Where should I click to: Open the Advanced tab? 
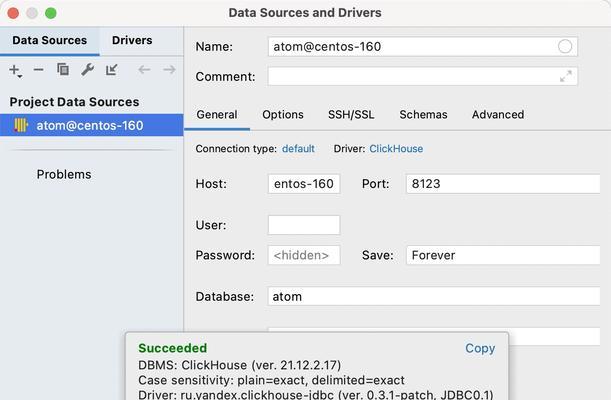click(498, 115)
